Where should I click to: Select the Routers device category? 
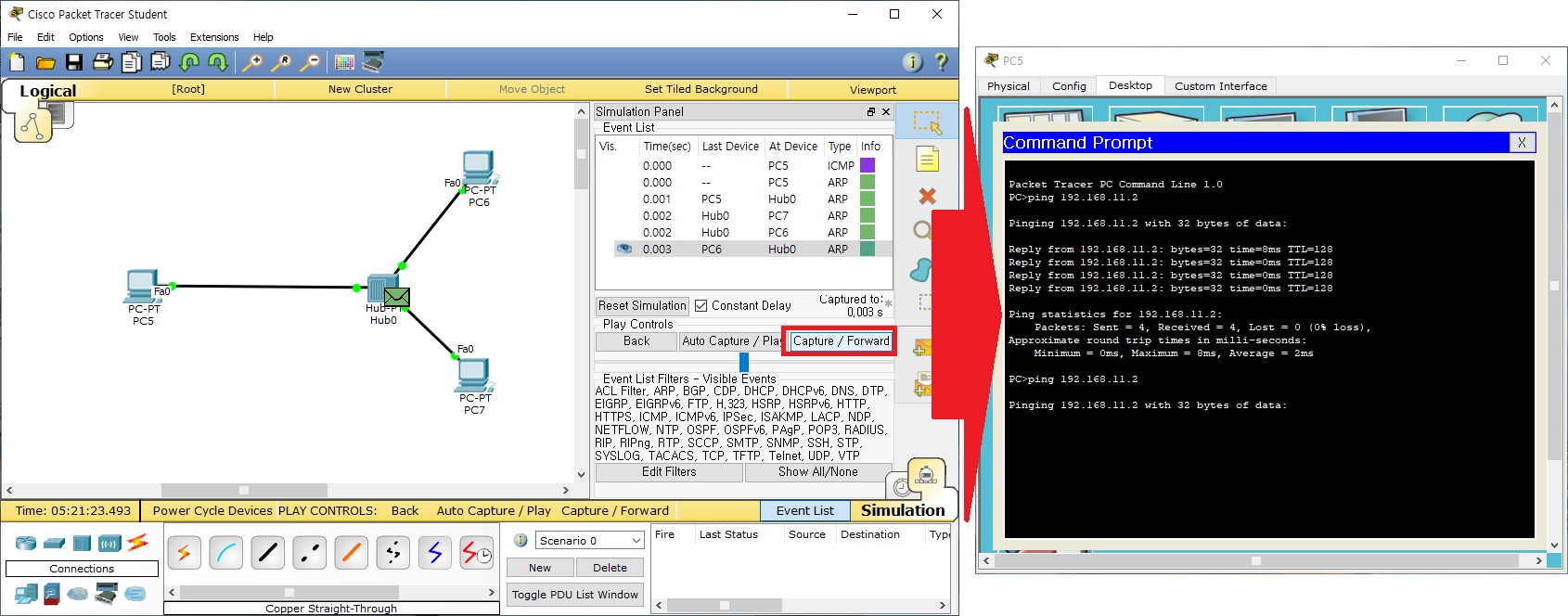[26, 543]
